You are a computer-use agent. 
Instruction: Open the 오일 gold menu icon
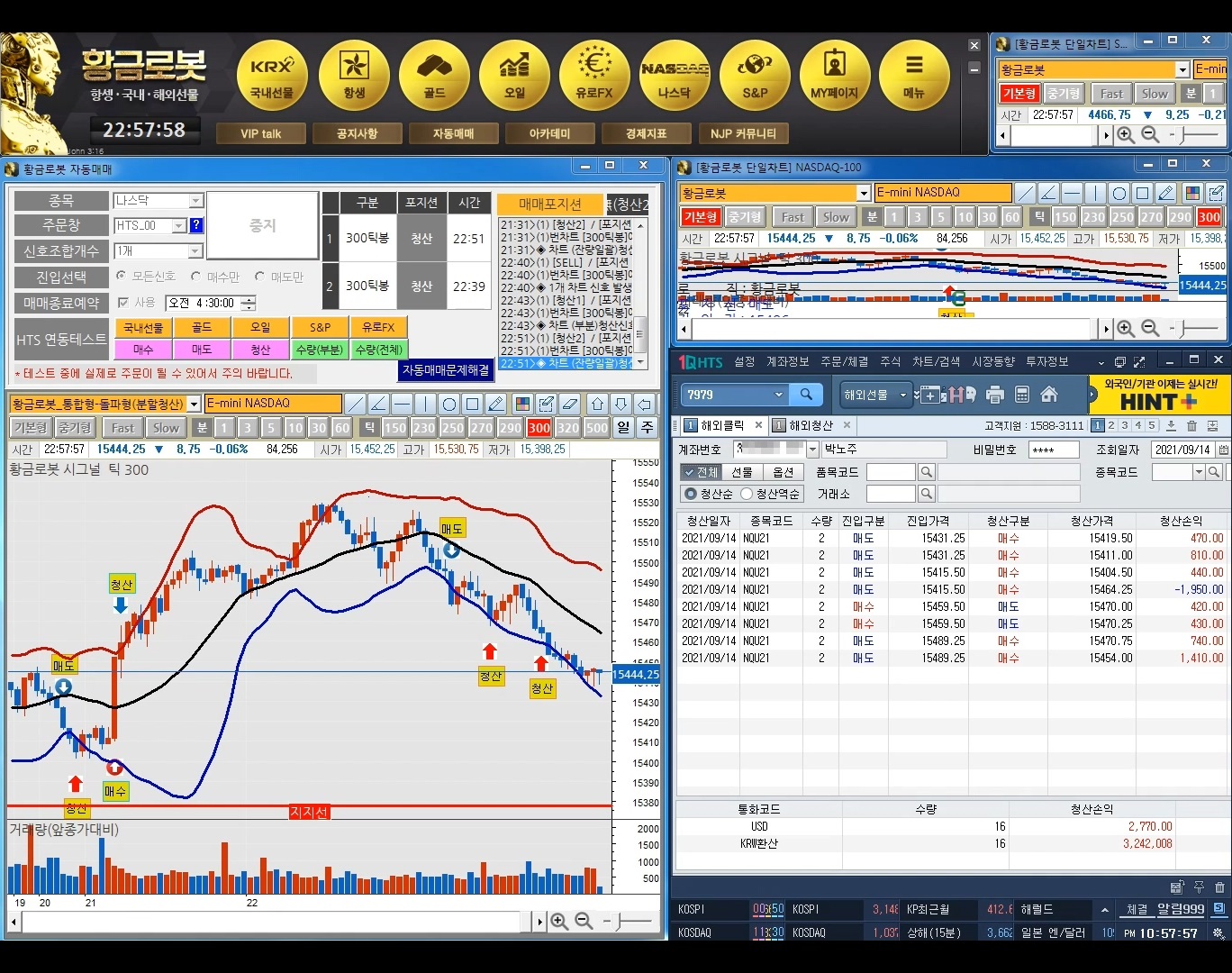coord(514,76)
